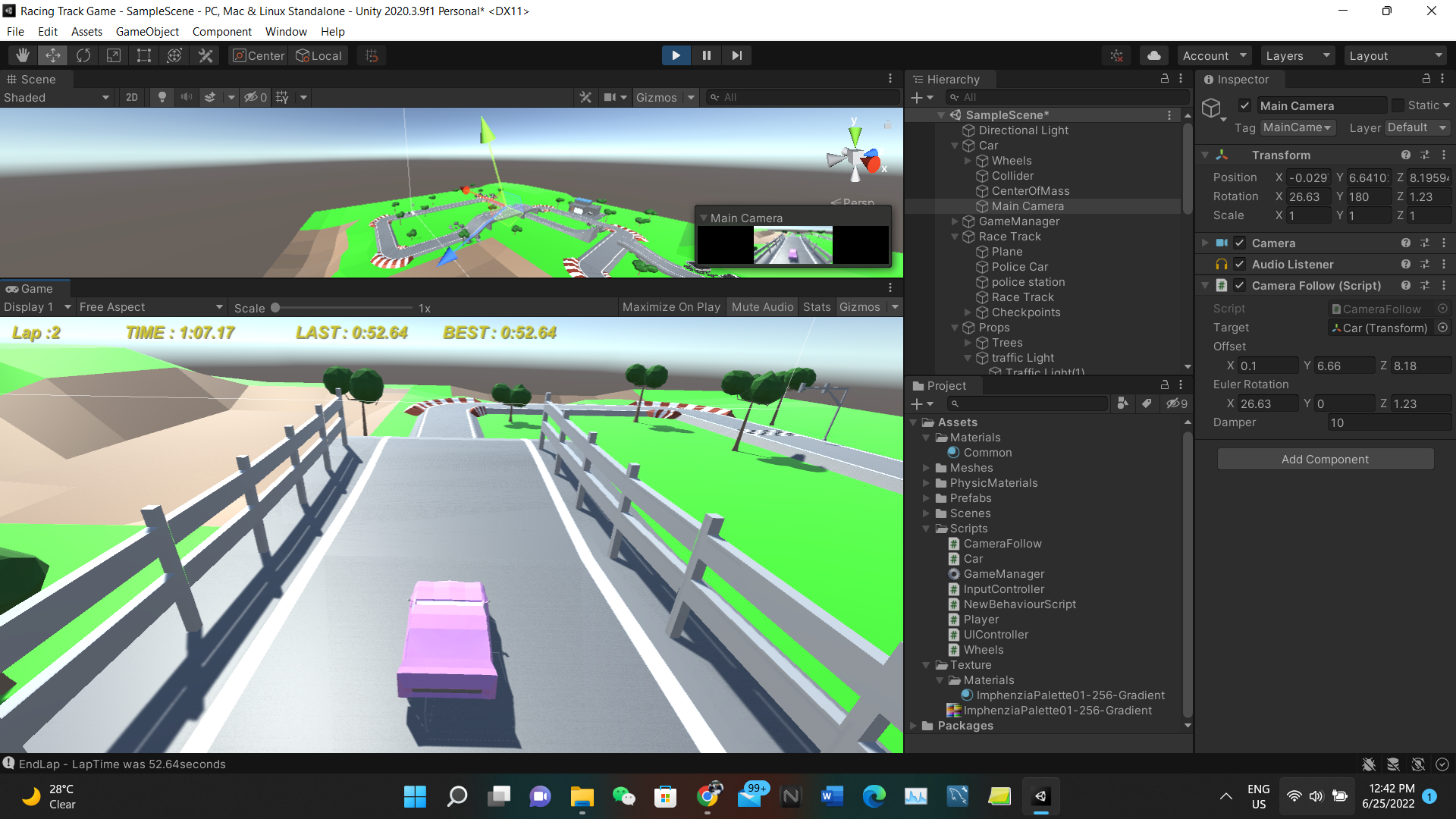Image resolution: width=1456 pixels, height=819 pixels.
Task: Open the Layout dropdown
Action: tap(1396, 55)
